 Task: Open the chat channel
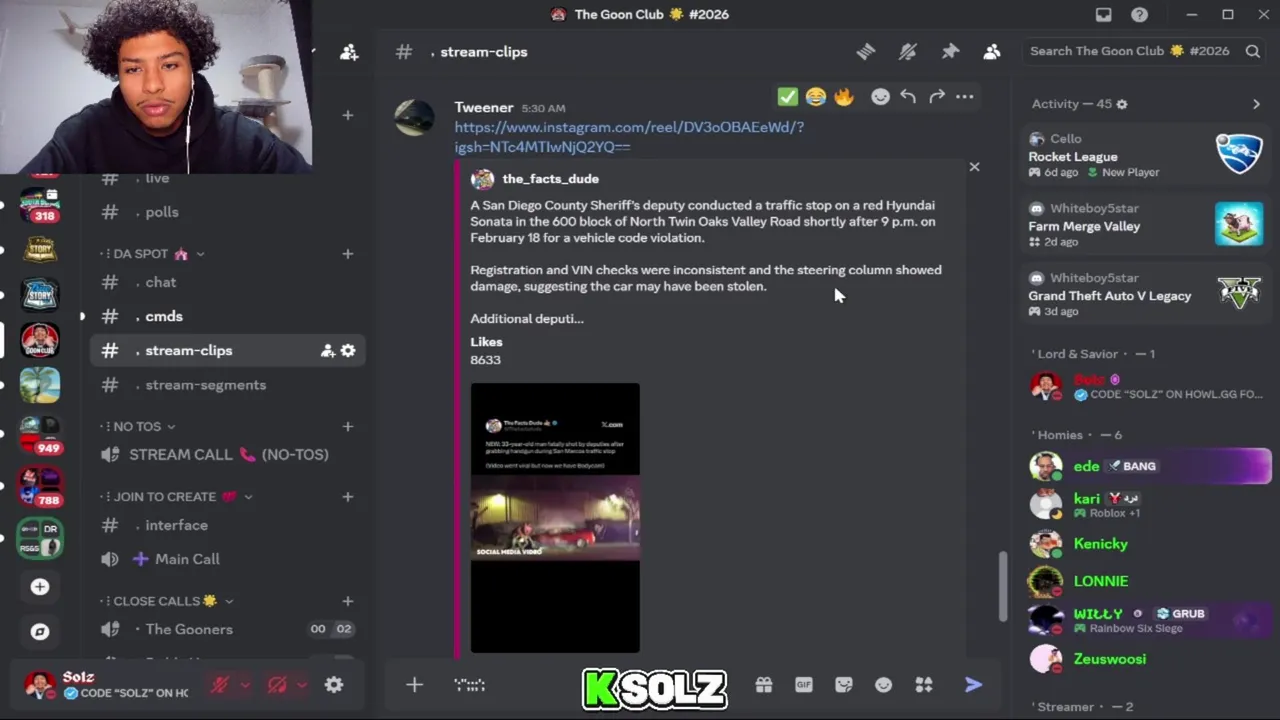[228, 282]
